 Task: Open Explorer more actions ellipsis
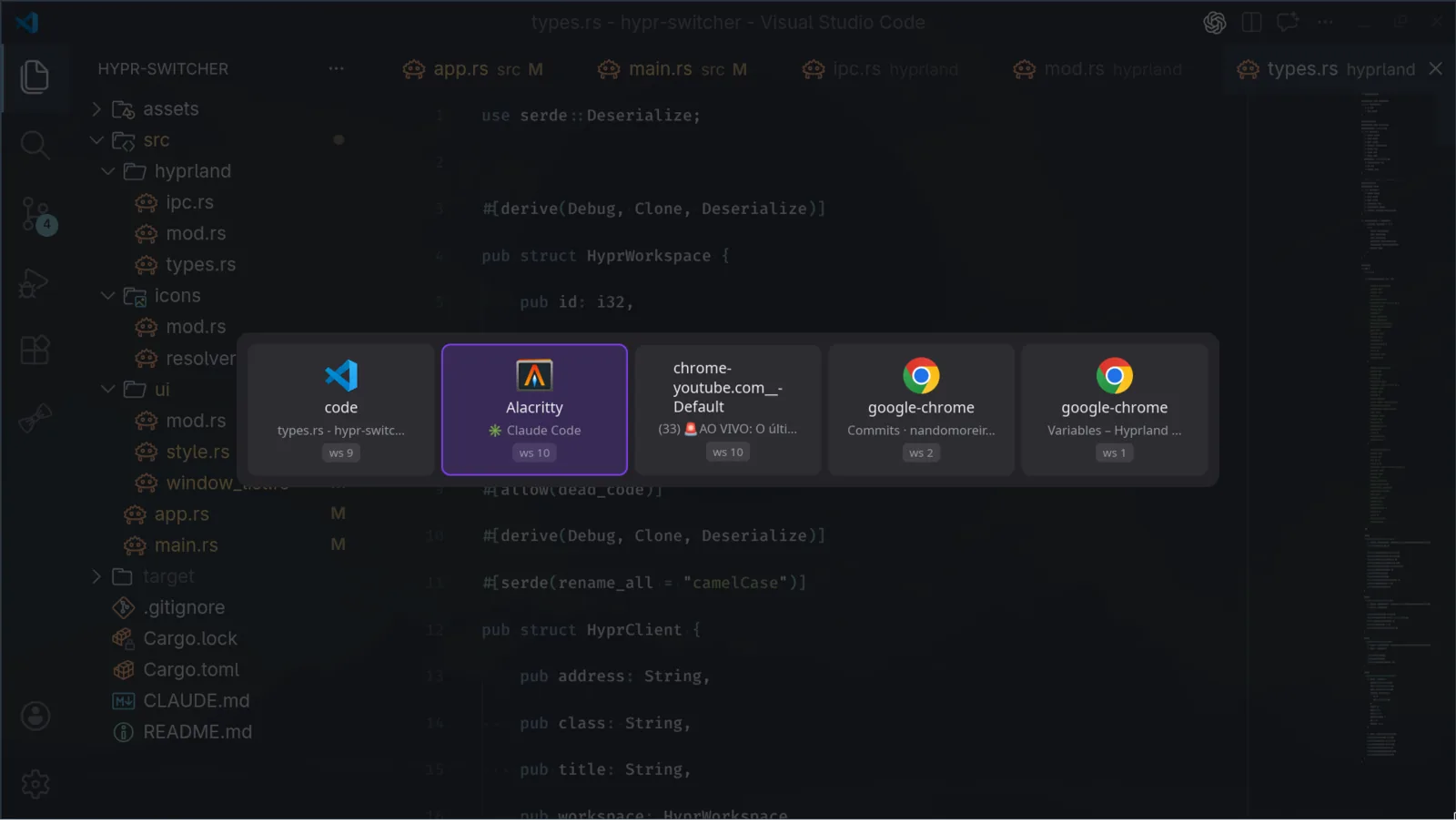(337, 68)
